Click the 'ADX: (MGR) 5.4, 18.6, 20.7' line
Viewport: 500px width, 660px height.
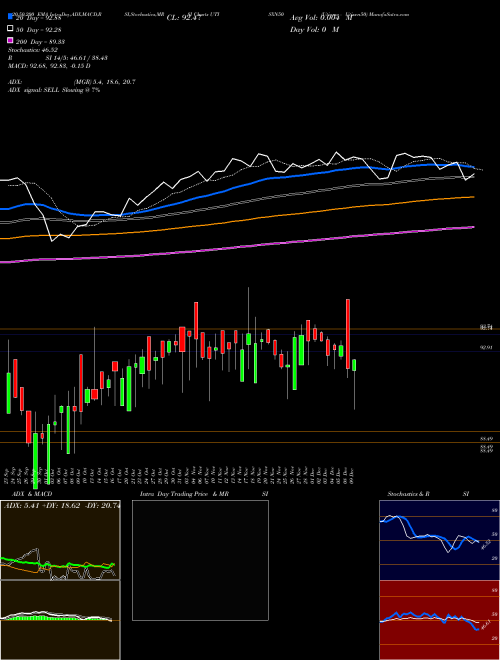coord(72,82)
